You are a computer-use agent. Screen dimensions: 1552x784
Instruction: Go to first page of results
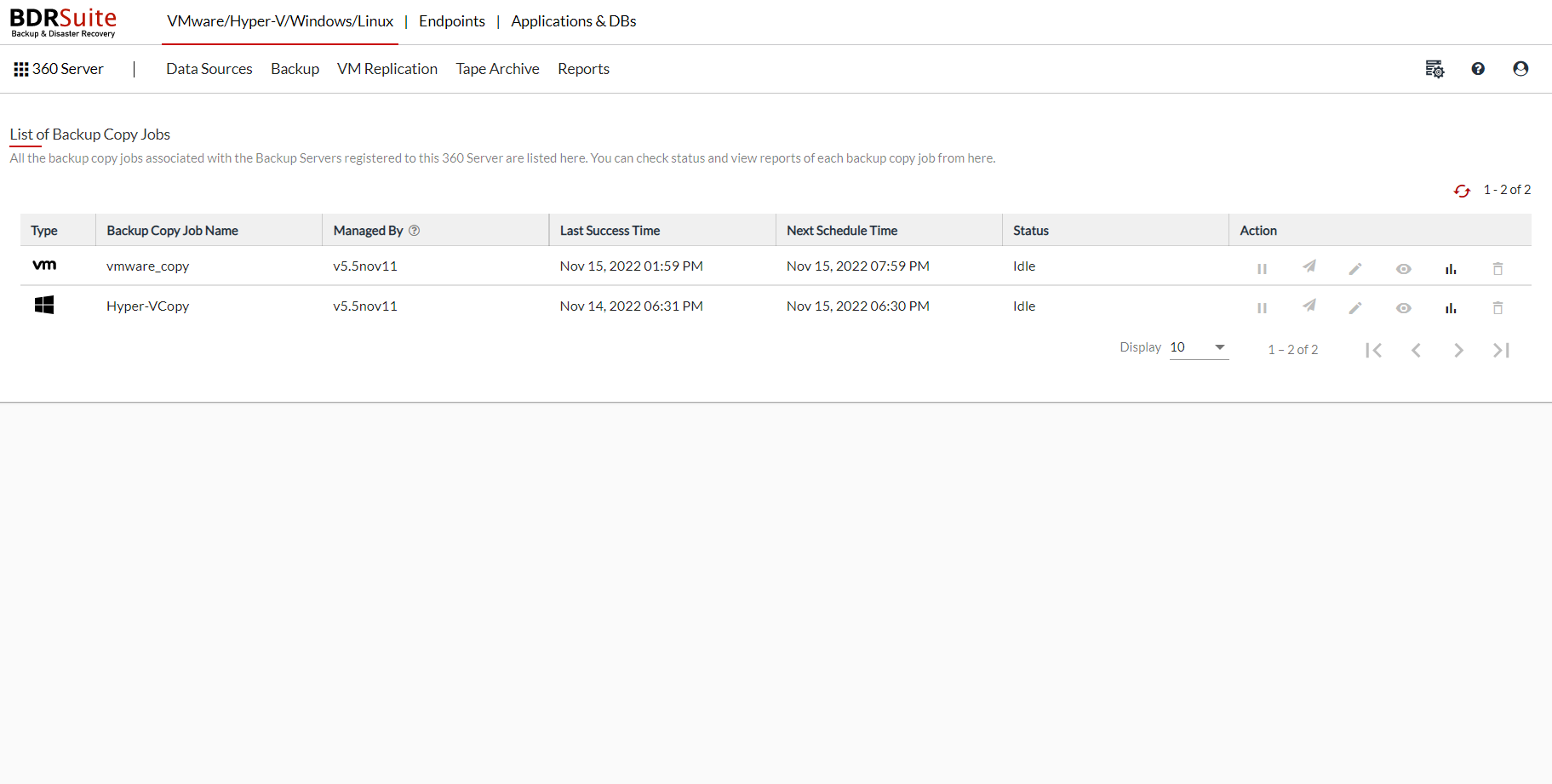tap(1373, 350)
